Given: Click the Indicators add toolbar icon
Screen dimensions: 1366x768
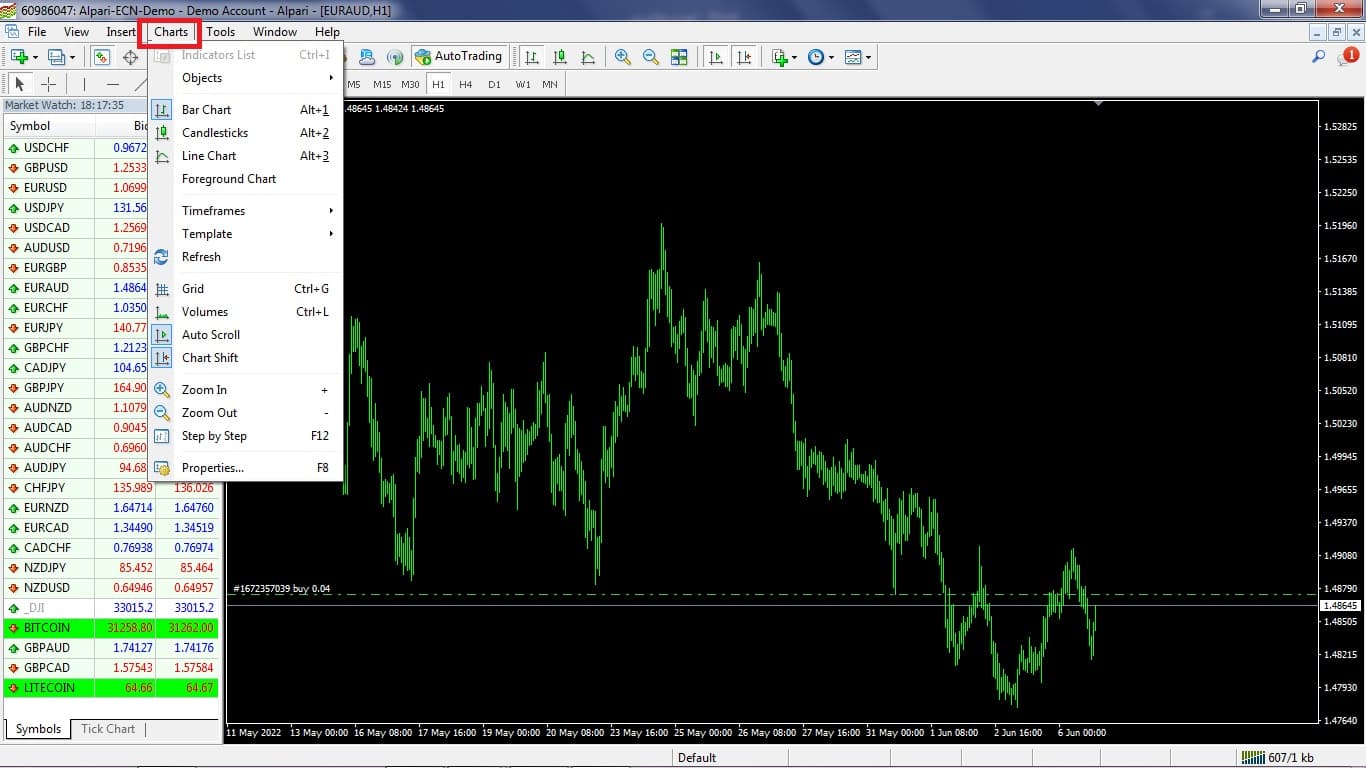Looking at the screenshot, I should tap(780, 57).
